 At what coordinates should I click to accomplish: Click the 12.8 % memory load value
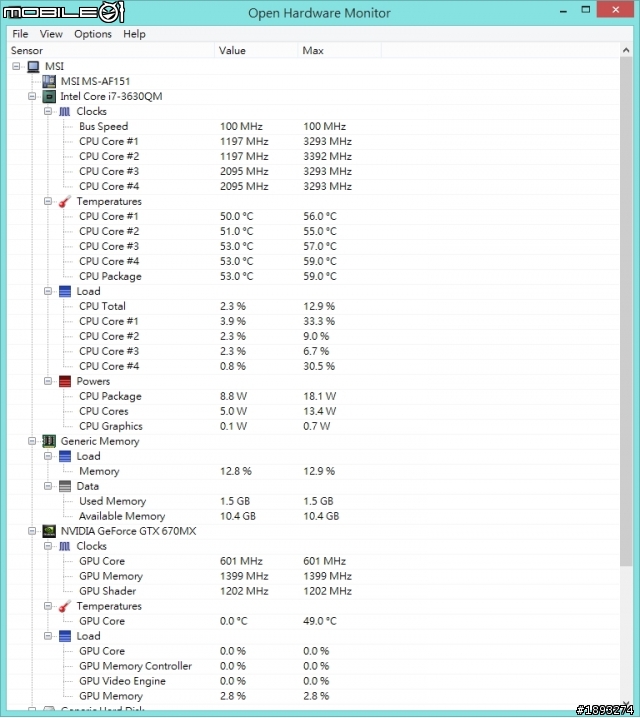click(x=236, y=471)
